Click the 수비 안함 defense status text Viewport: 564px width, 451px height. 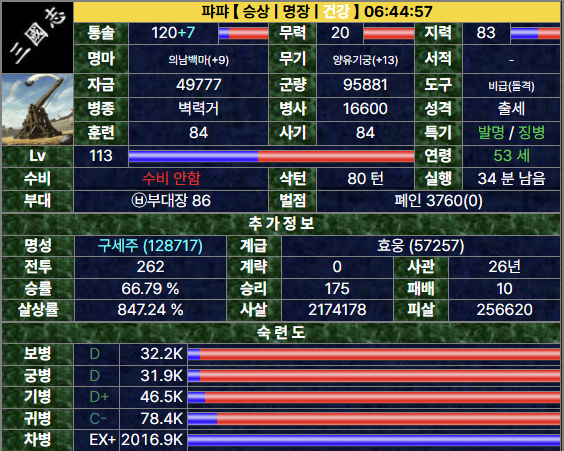(x=171, y=178)
